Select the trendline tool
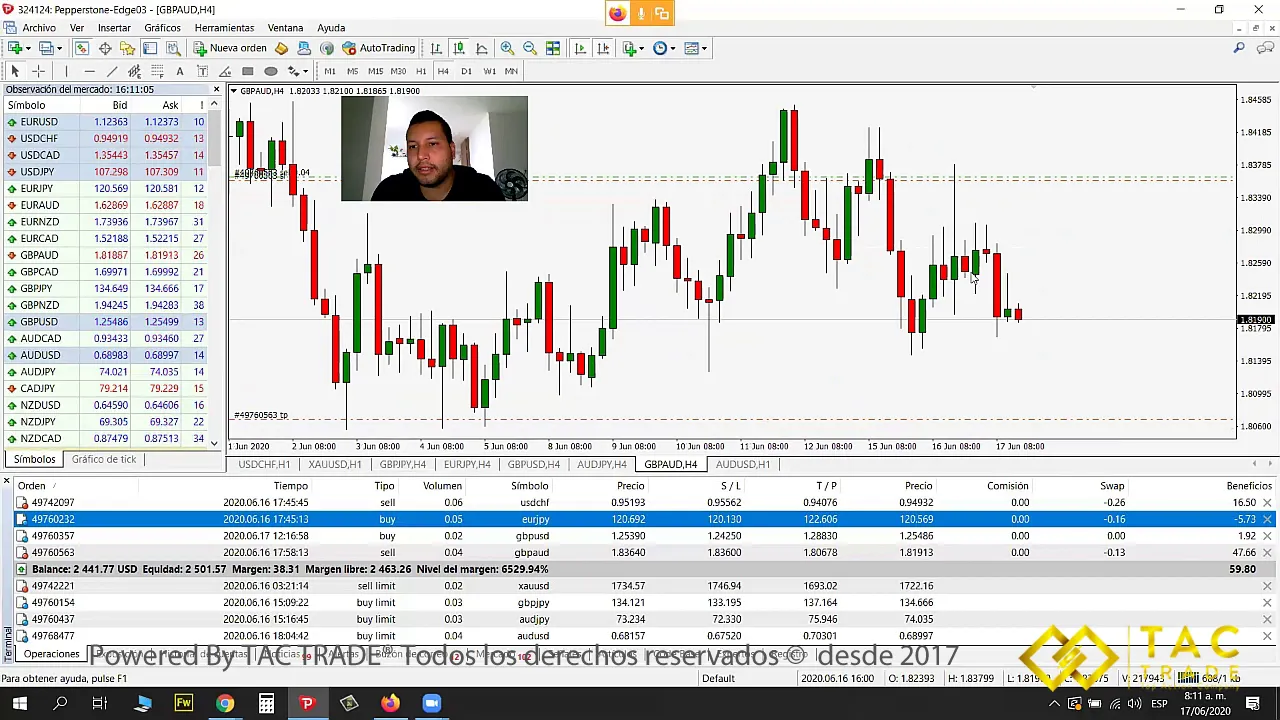 point(112,71)
